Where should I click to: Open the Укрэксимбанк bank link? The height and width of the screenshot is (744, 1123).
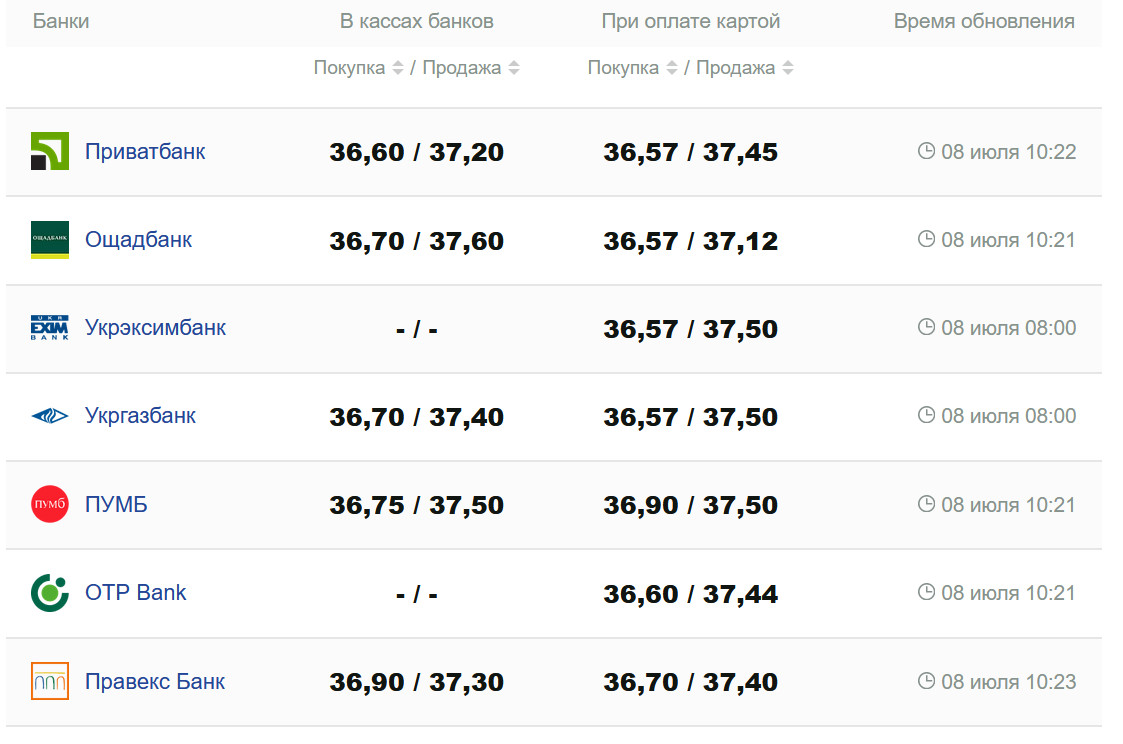point(155,328)
